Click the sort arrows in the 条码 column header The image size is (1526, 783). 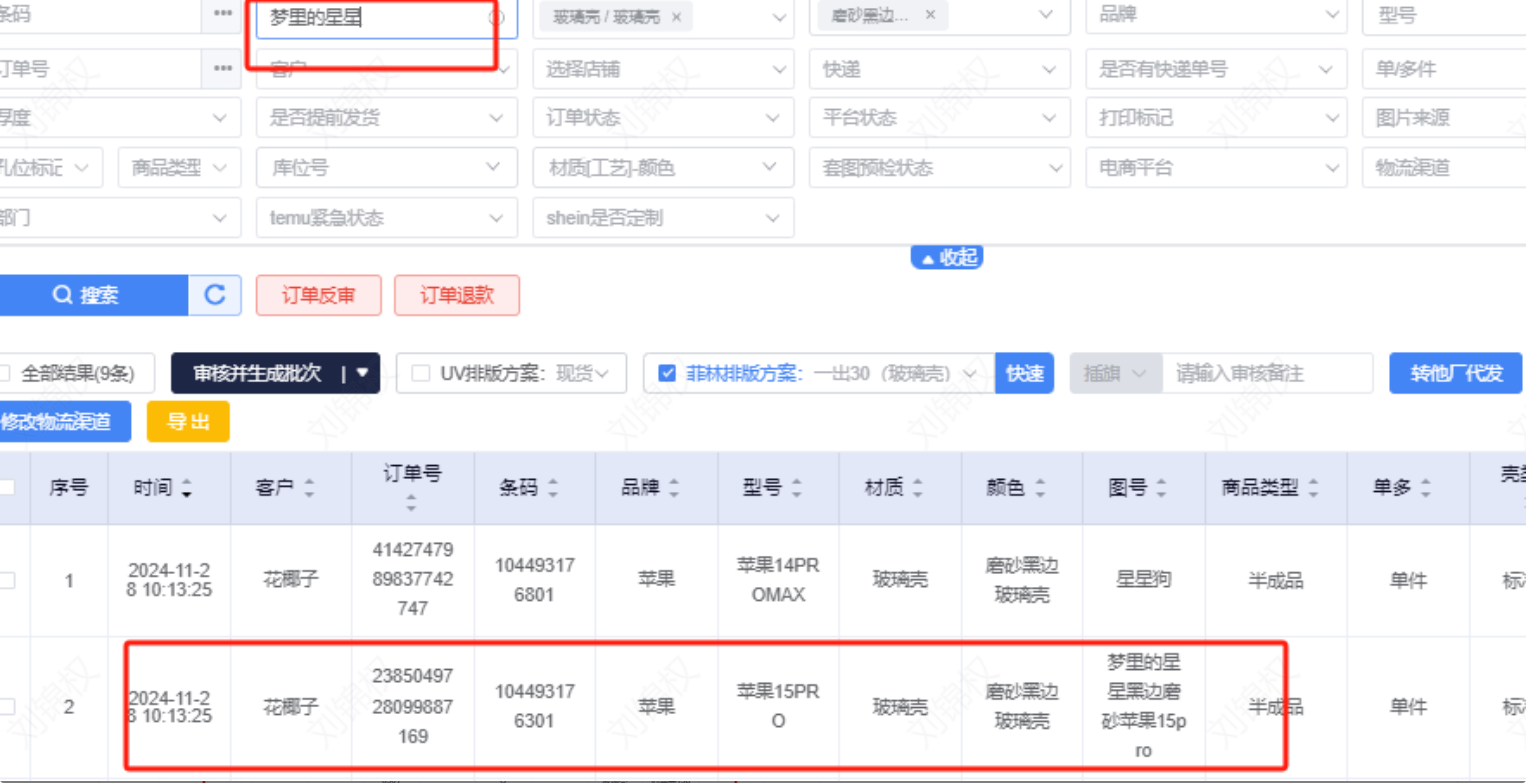553,489
